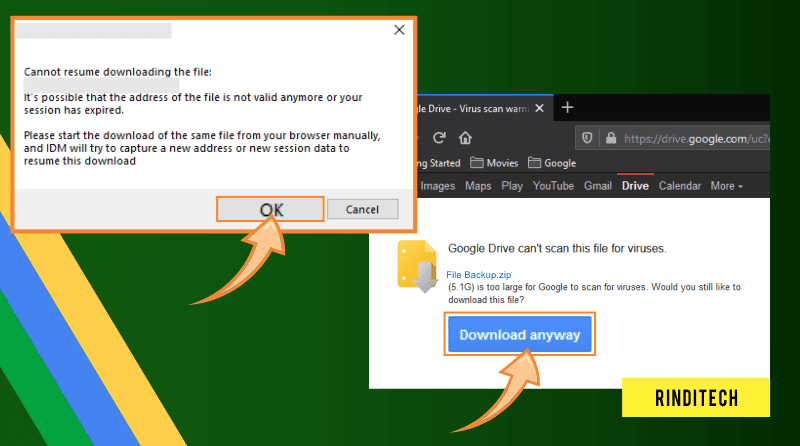Click the padlock site security icon
Screen dimensions: 800x446
(x=611, y=138)
